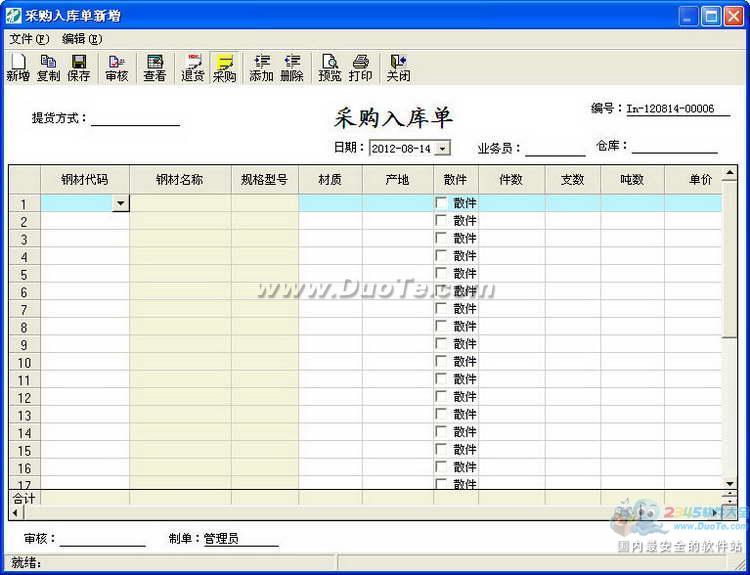Click the 件数 column header
Viewport: 750px width, 575px height.
(x=511, y=179)
